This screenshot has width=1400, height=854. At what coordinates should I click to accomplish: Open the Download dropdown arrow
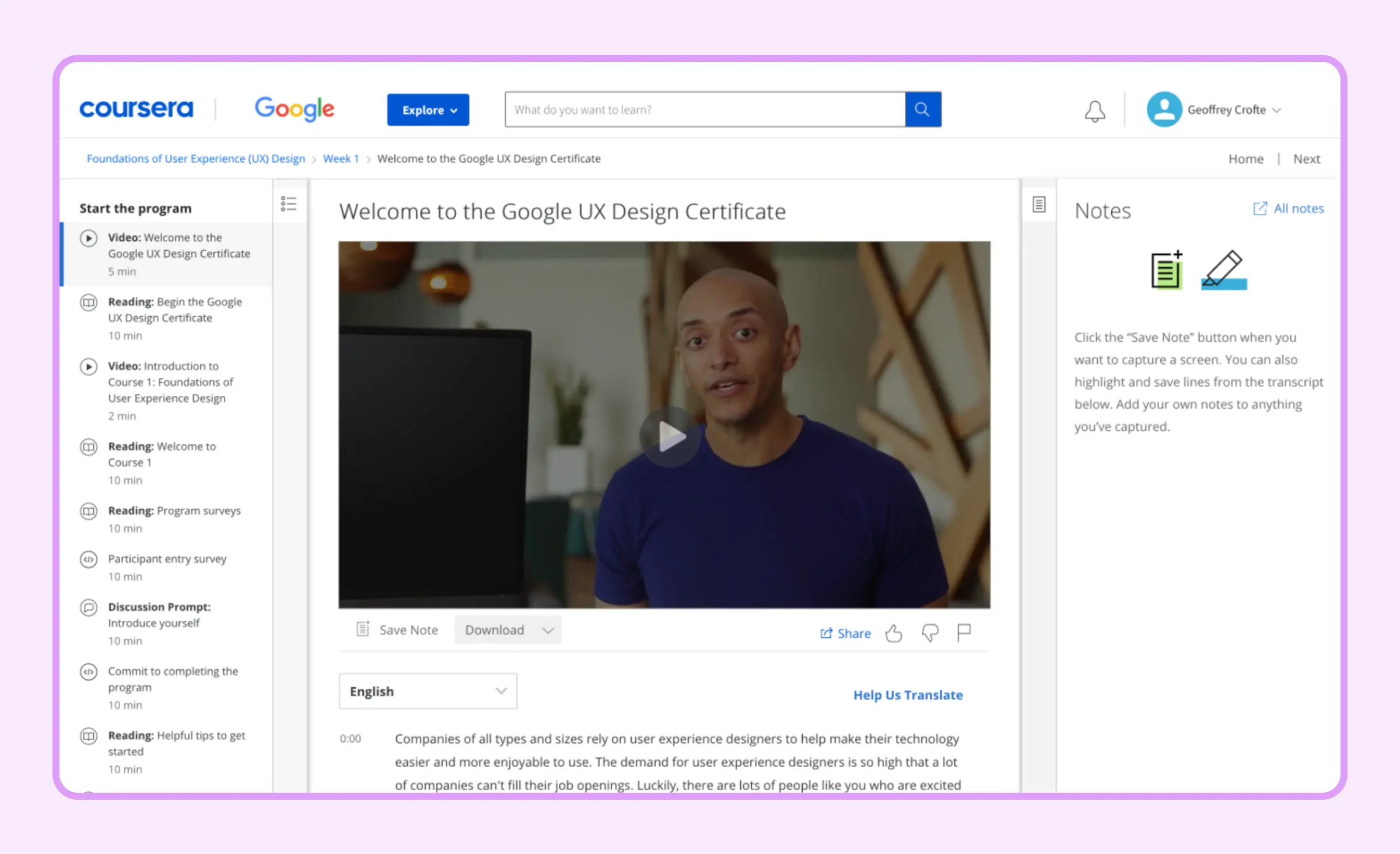(x=548, y=630)
